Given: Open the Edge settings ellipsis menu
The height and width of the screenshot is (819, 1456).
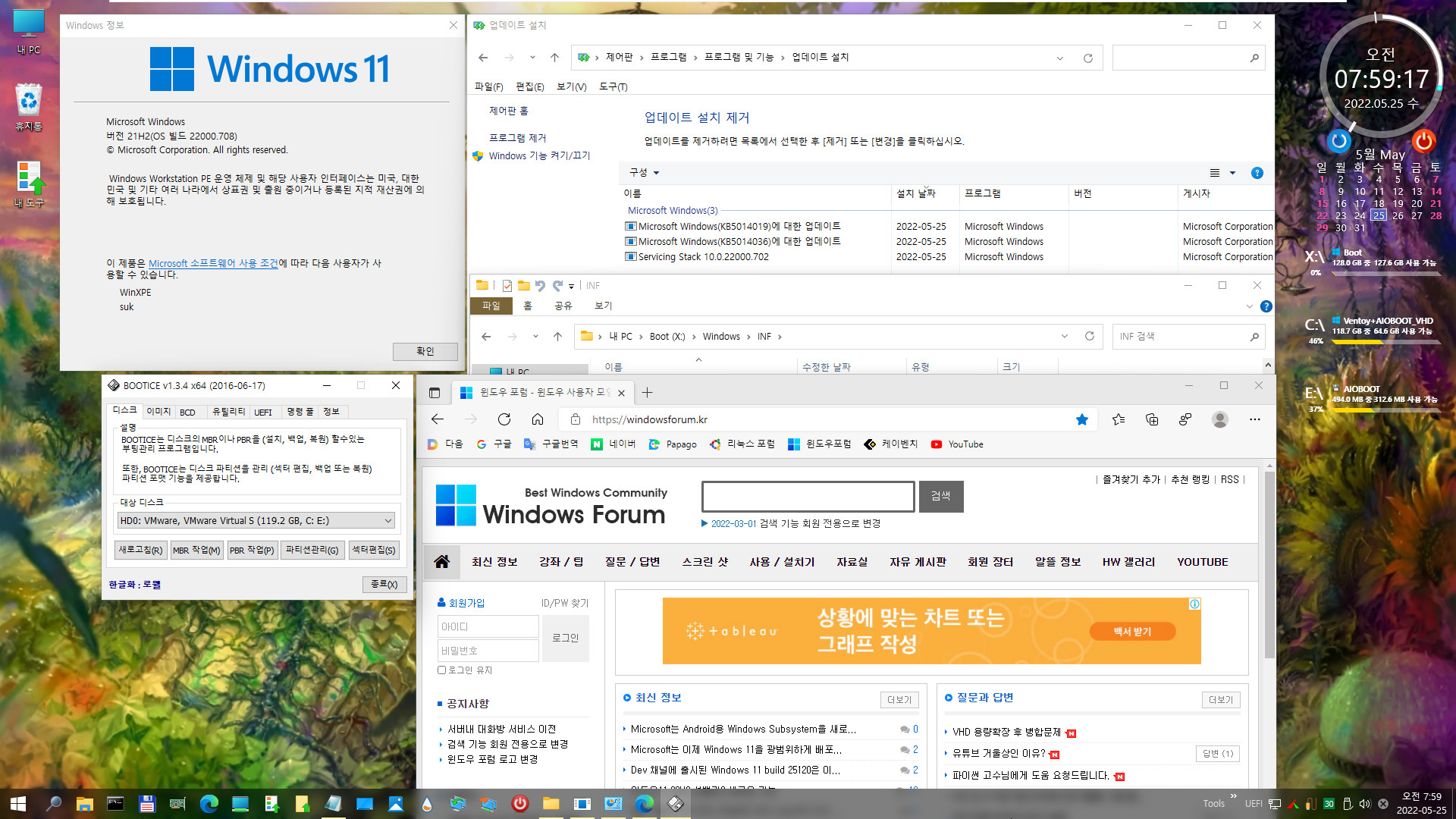Looking at the screenshot, I should point(1255,419).
